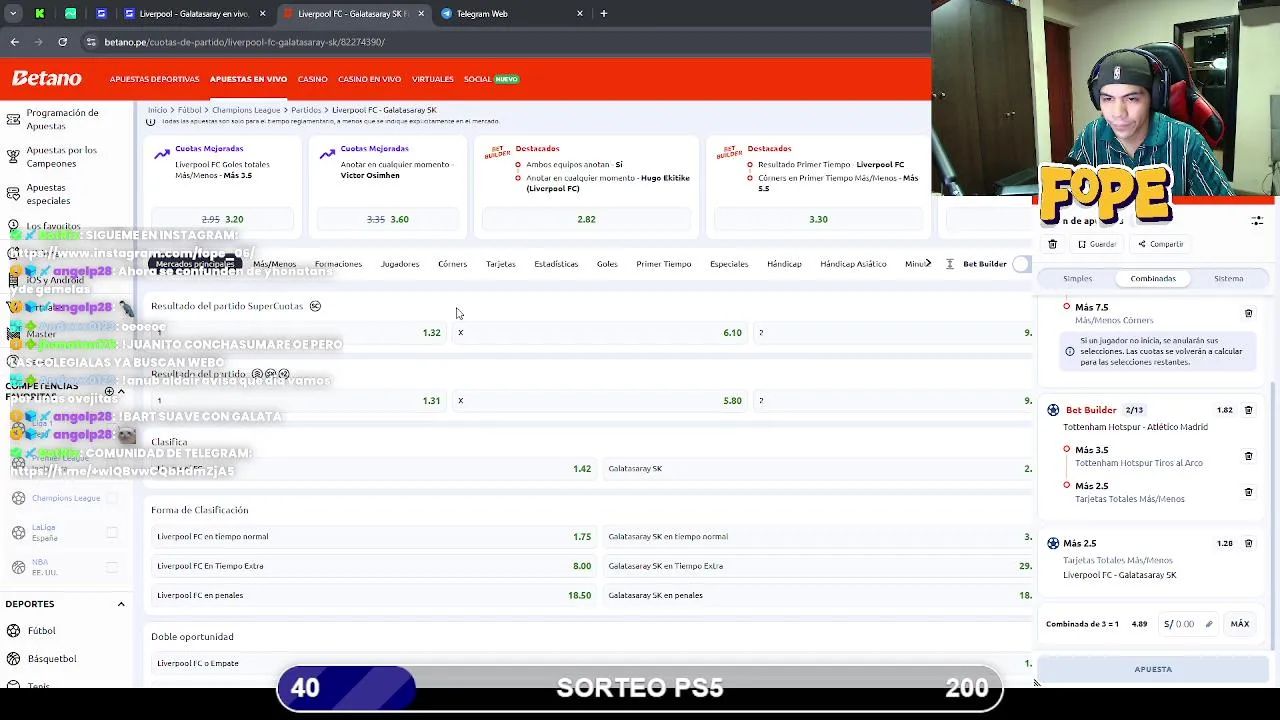The width and height of the screenshot is (1280, 720).
Task: Select the Destacados Bet Builder odds 2.82
Action: point(586,219)
